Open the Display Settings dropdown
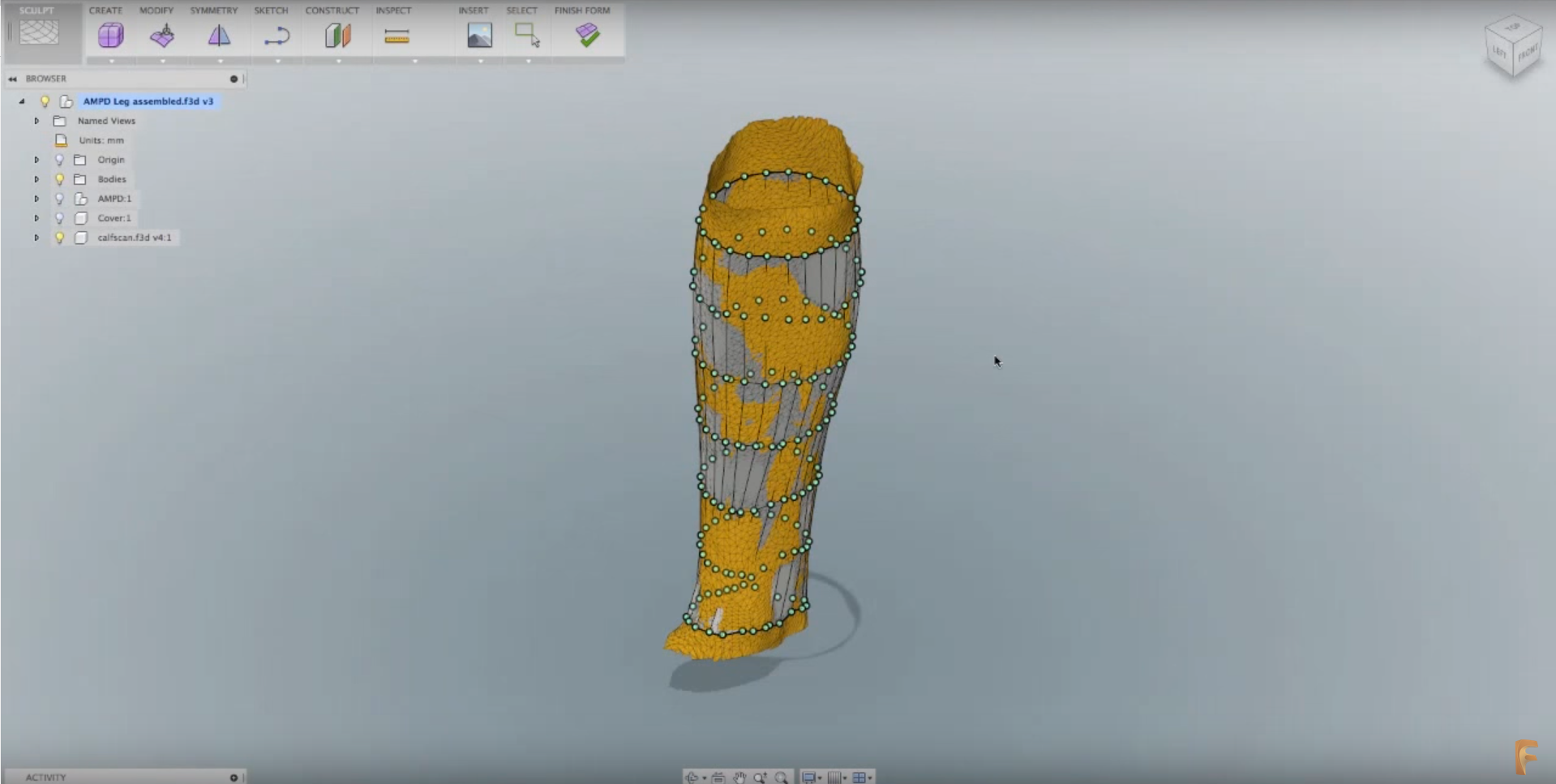 pos(813,777)
